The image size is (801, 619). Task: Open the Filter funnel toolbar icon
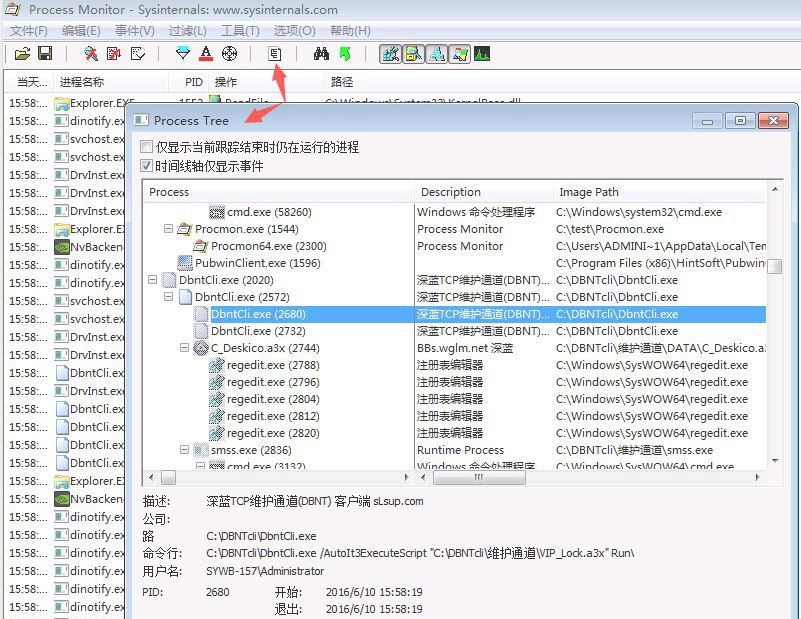pos(183,53)
